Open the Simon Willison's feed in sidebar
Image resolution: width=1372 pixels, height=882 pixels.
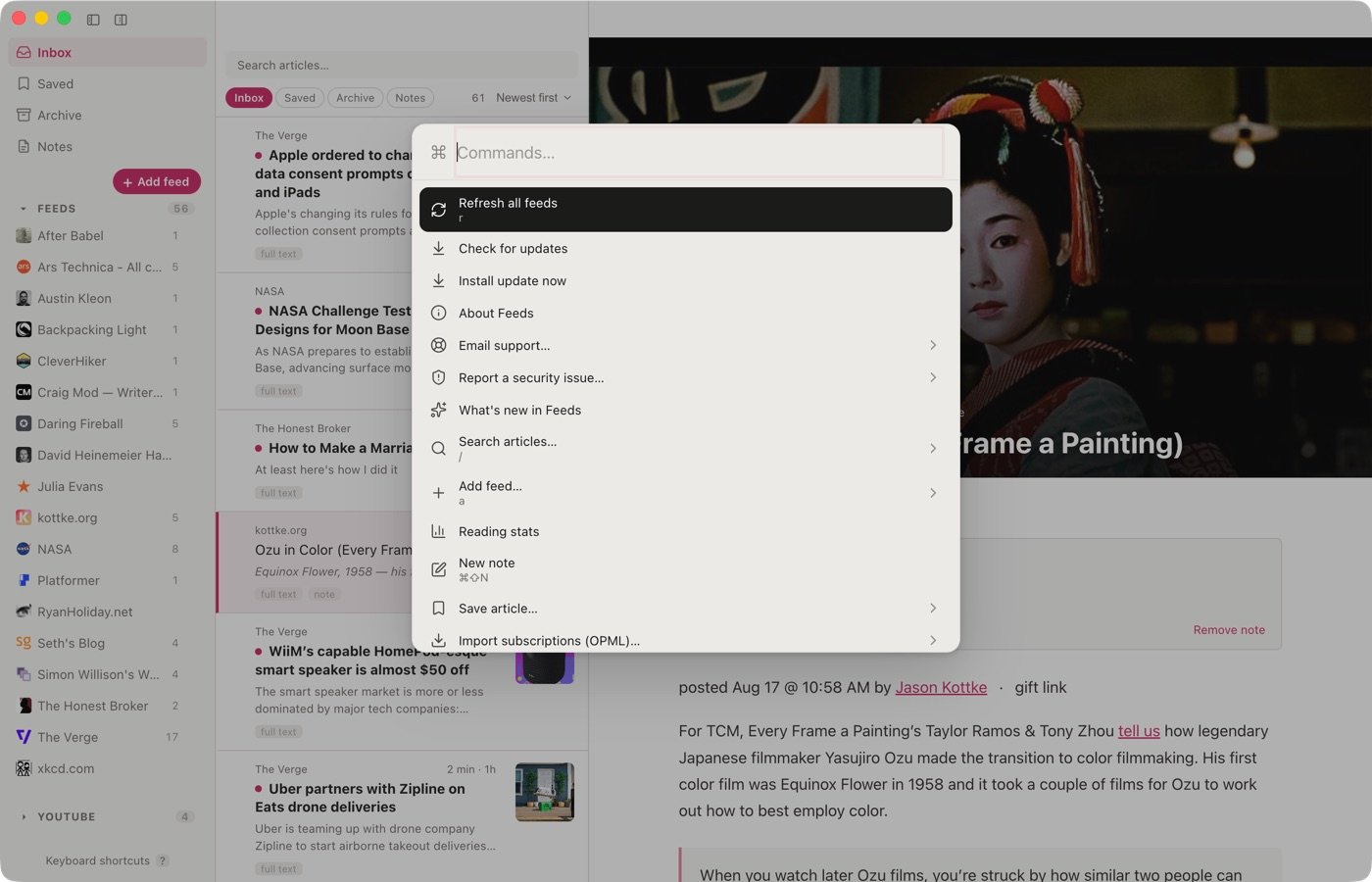[x=108, y=675]
